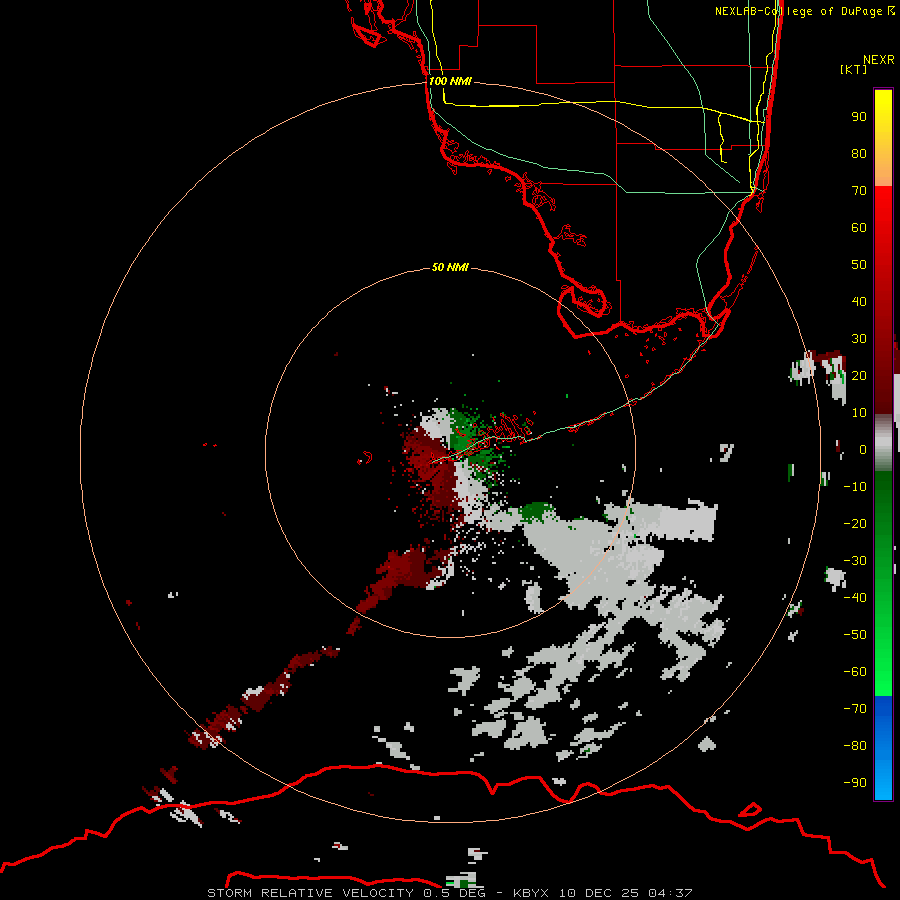Image resolution: width=900 pixels, height=900 pixels.
Task: Click the [KT] units label above scale
Action: (853, 69)
